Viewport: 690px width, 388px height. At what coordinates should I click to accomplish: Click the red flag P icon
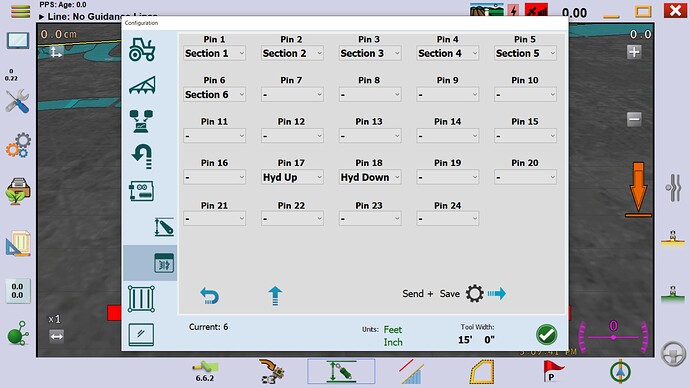click(553, 370)
